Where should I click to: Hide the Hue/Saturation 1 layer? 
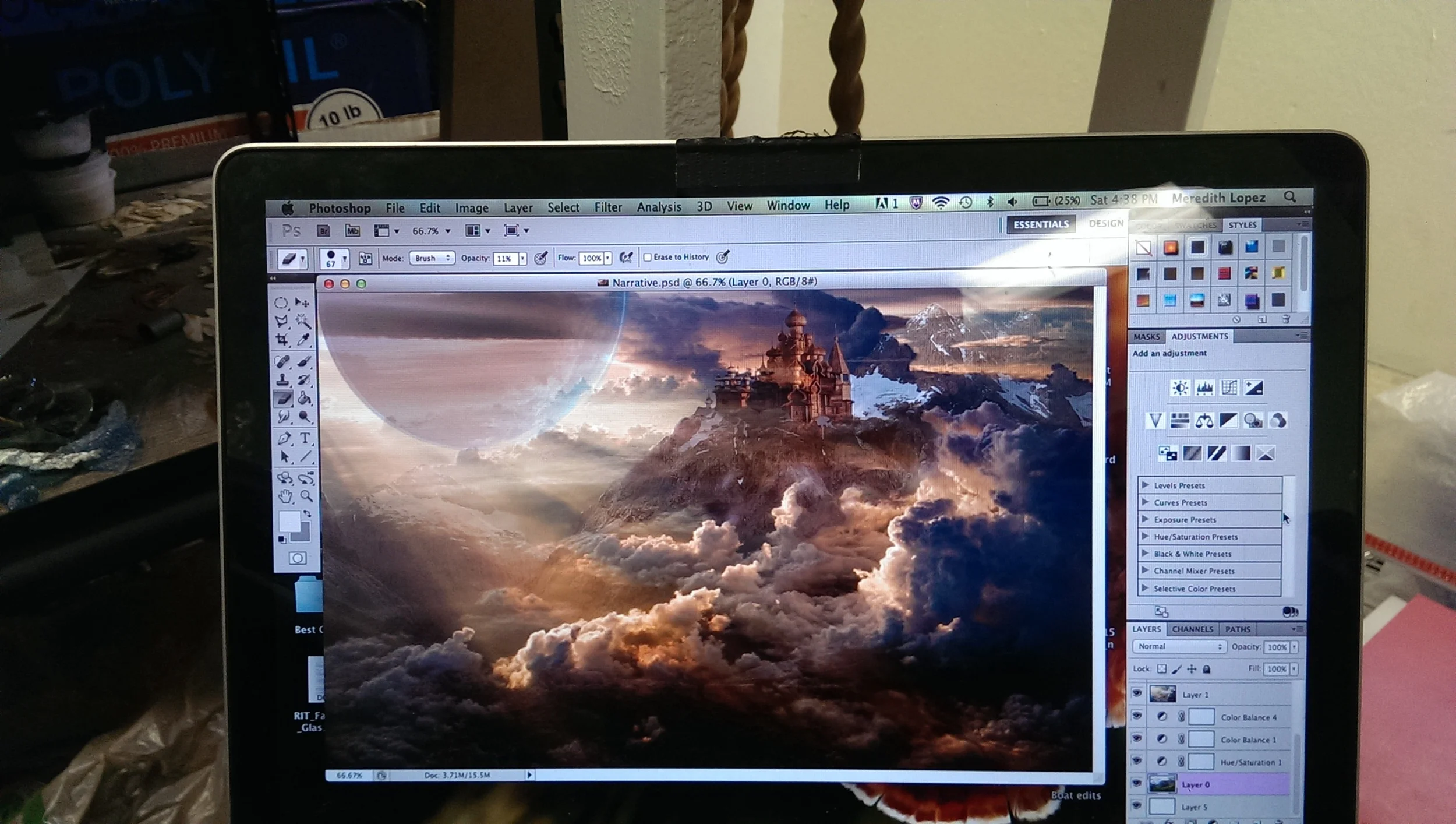1136,761
